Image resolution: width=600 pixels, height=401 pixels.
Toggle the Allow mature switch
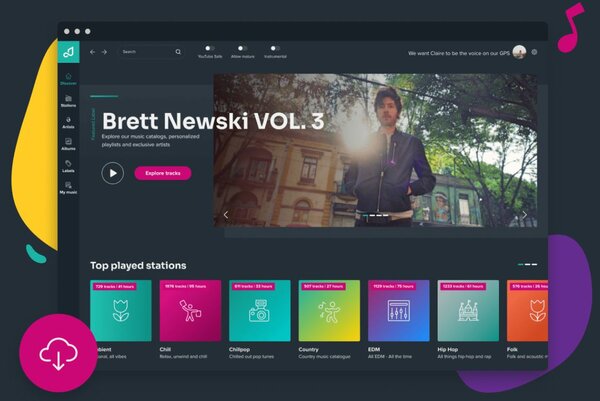pyautogui.click(x=242, y=47)
